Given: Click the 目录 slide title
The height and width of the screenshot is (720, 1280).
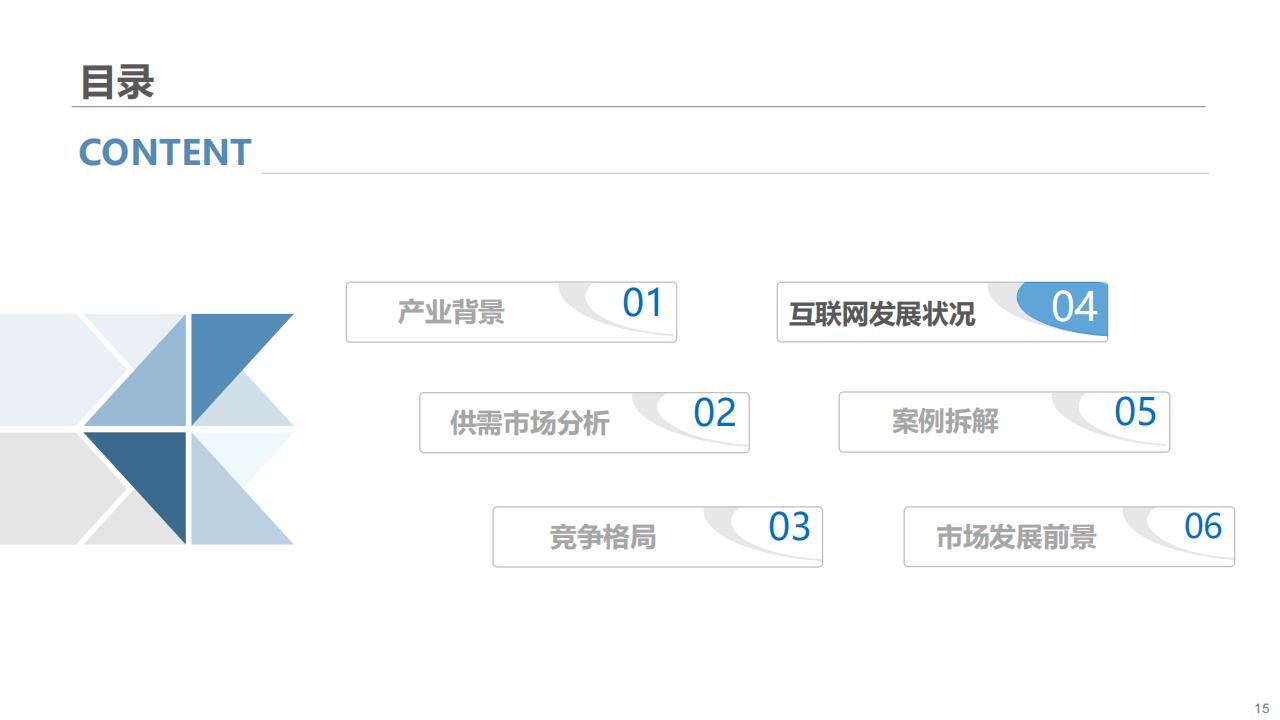Looking at the screenshot, I should (116, 82).
